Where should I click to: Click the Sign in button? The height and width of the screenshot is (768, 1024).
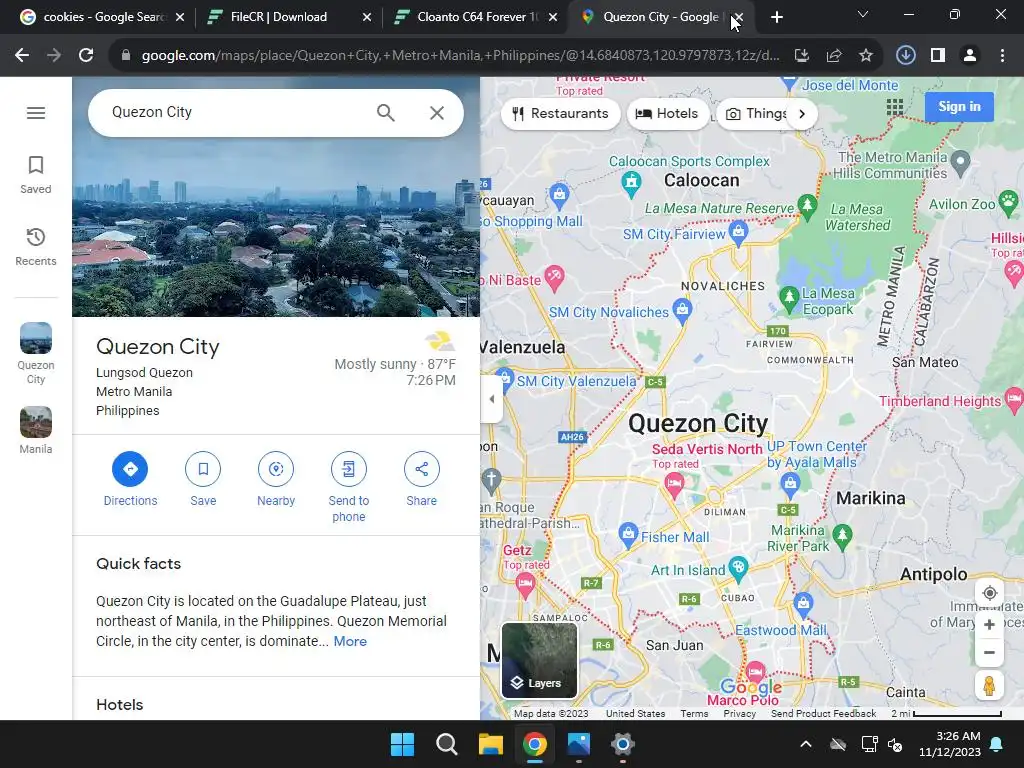coord(959,106)
